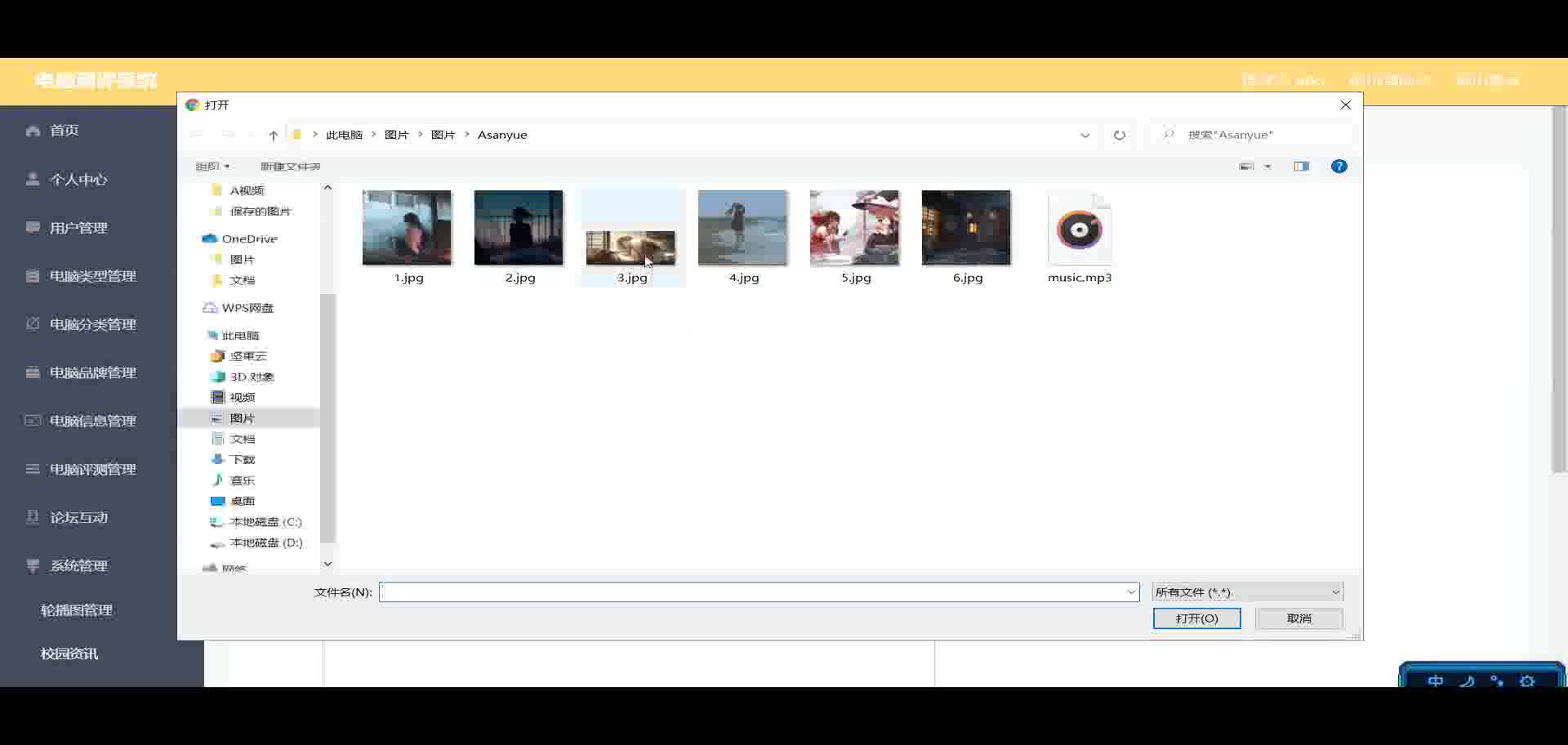Open IME settings gear icon

pos(1527,680)
